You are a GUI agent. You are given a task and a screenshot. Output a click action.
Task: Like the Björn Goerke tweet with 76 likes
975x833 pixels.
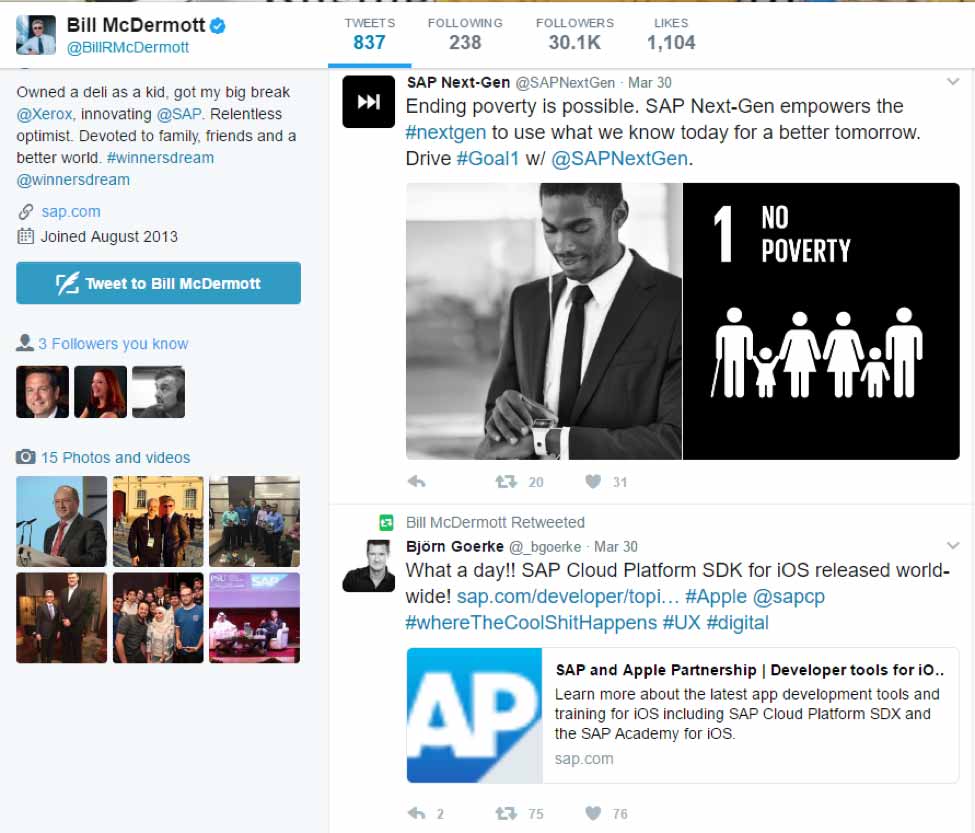[593, 813]
